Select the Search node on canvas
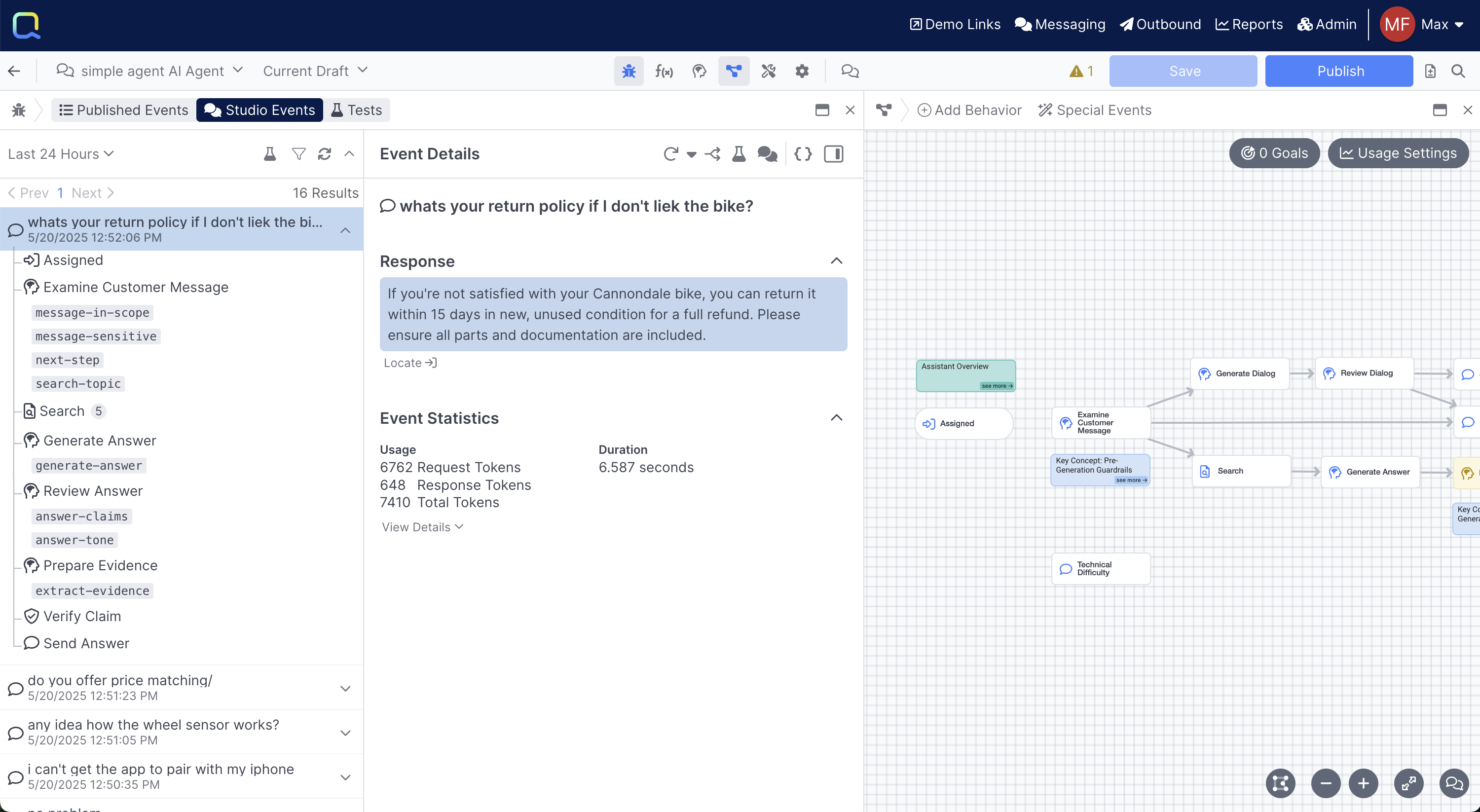This screenshot has width=1480, height=812. (x=1240, y=471)
